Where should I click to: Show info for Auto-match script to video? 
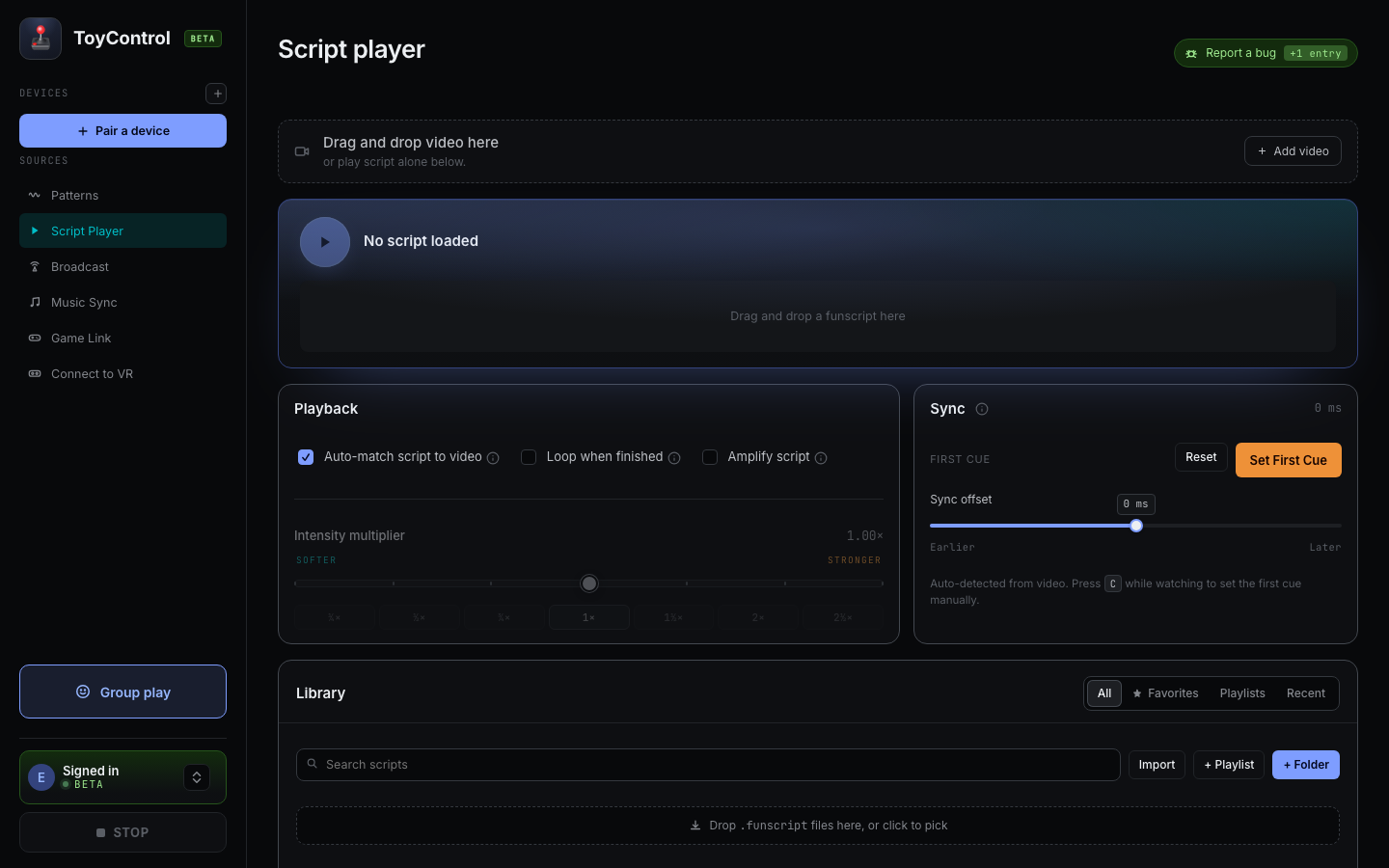pos(493,458)
